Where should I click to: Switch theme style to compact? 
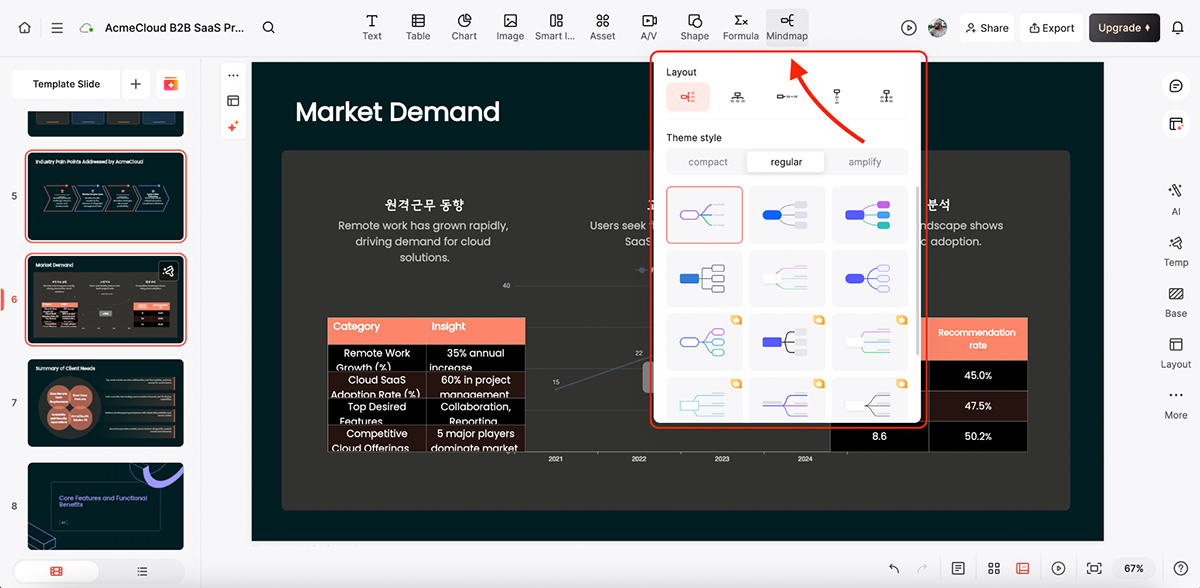coord(707,161)
